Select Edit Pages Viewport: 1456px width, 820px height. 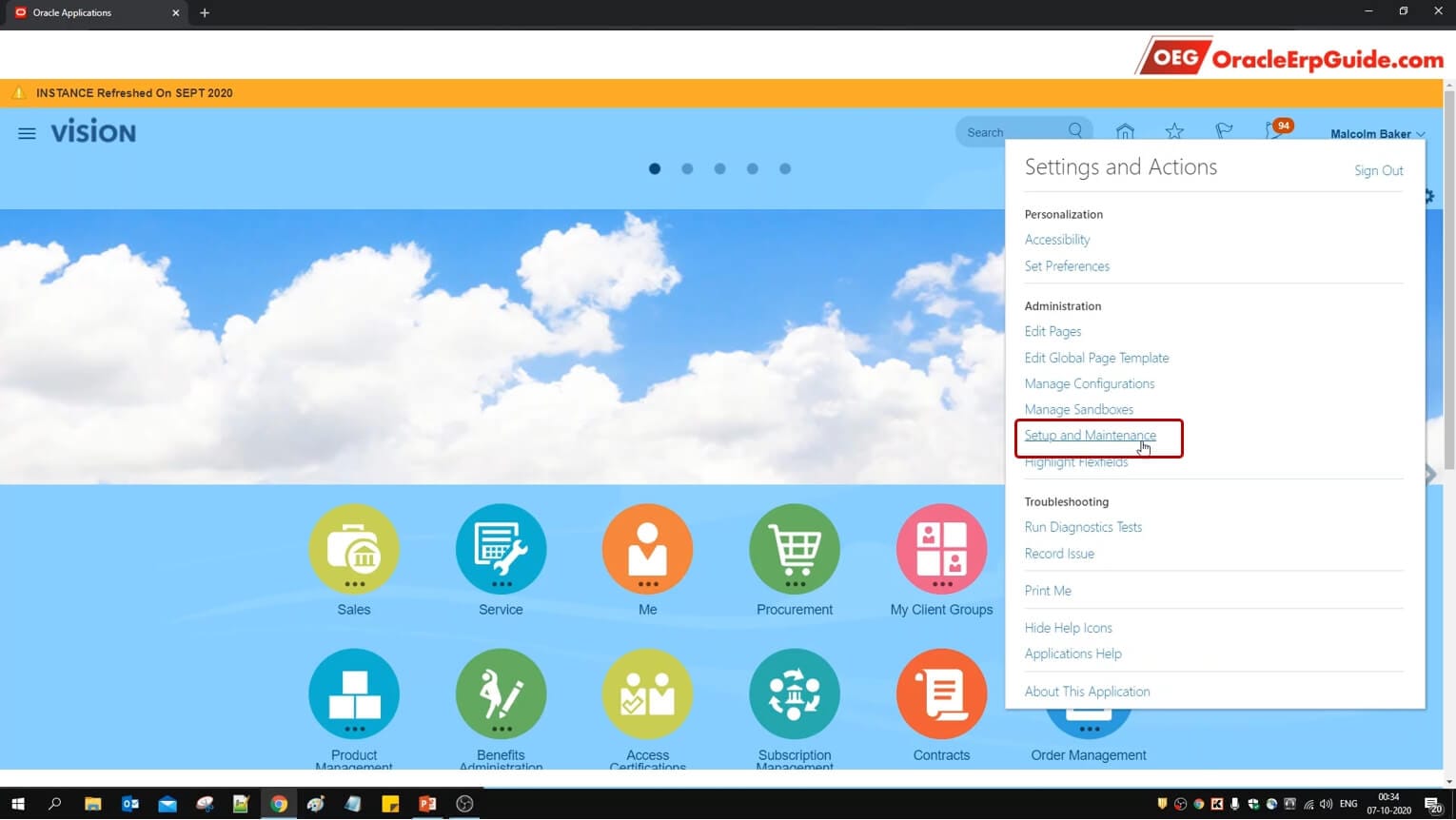coord(1053,331)
